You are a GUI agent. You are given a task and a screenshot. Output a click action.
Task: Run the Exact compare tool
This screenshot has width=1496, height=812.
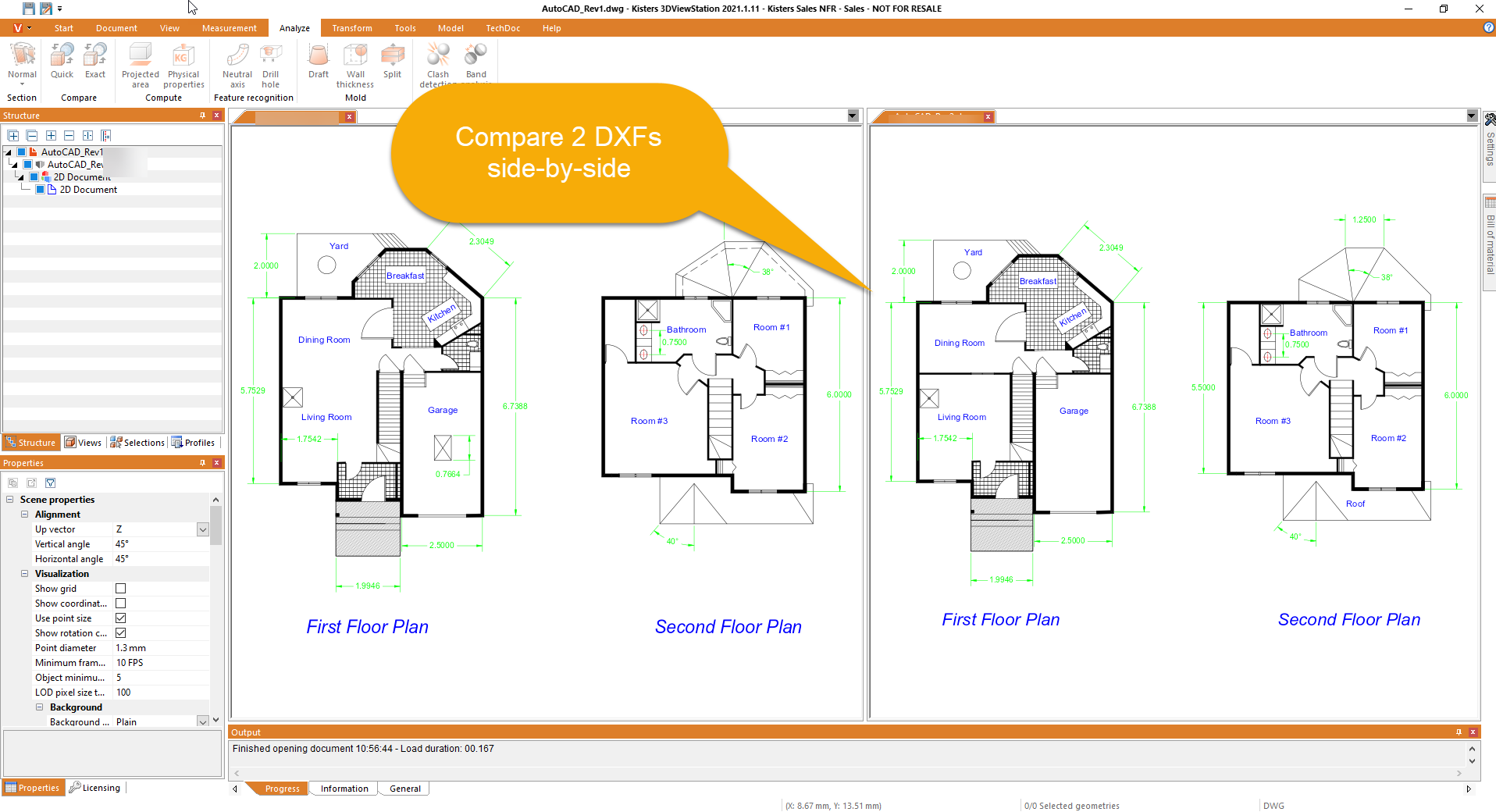coord(95,61)
